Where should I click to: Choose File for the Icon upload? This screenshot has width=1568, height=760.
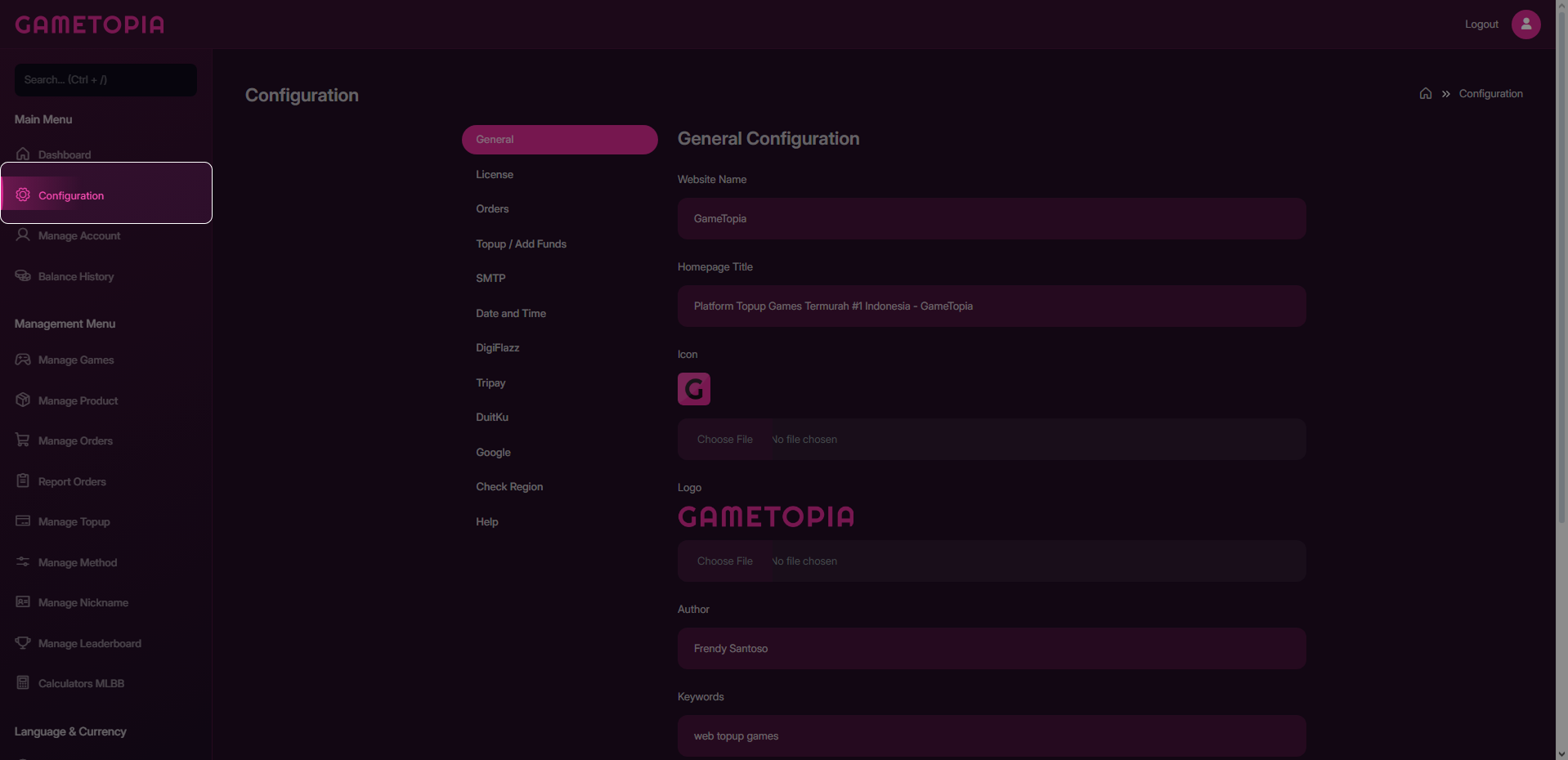(725, 440)
